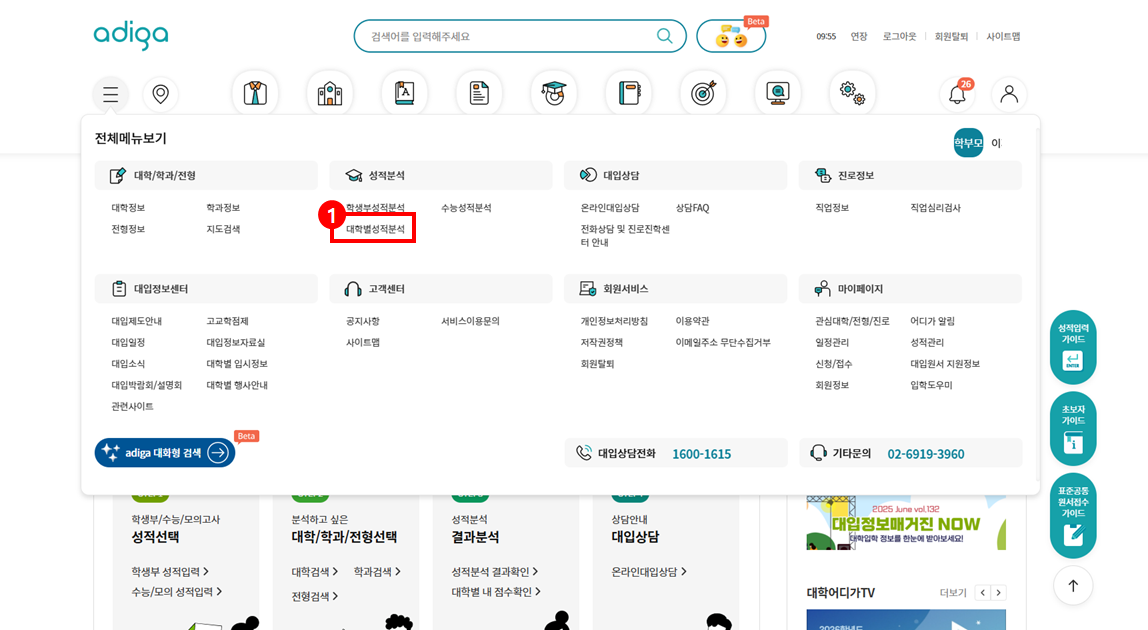Viewport: 1148px width, 630px height.
Task: Select the target with arrow icon
Action: click(703, 93)
